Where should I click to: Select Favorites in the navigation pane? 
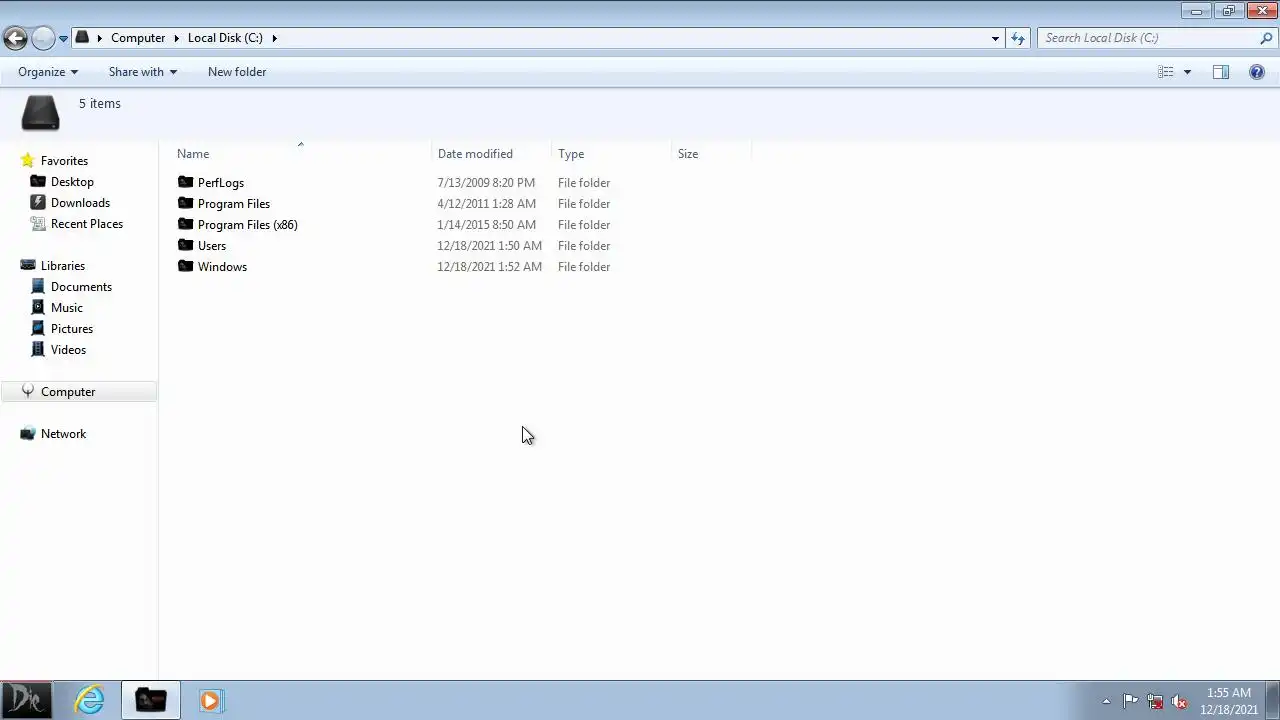point(64,161)
